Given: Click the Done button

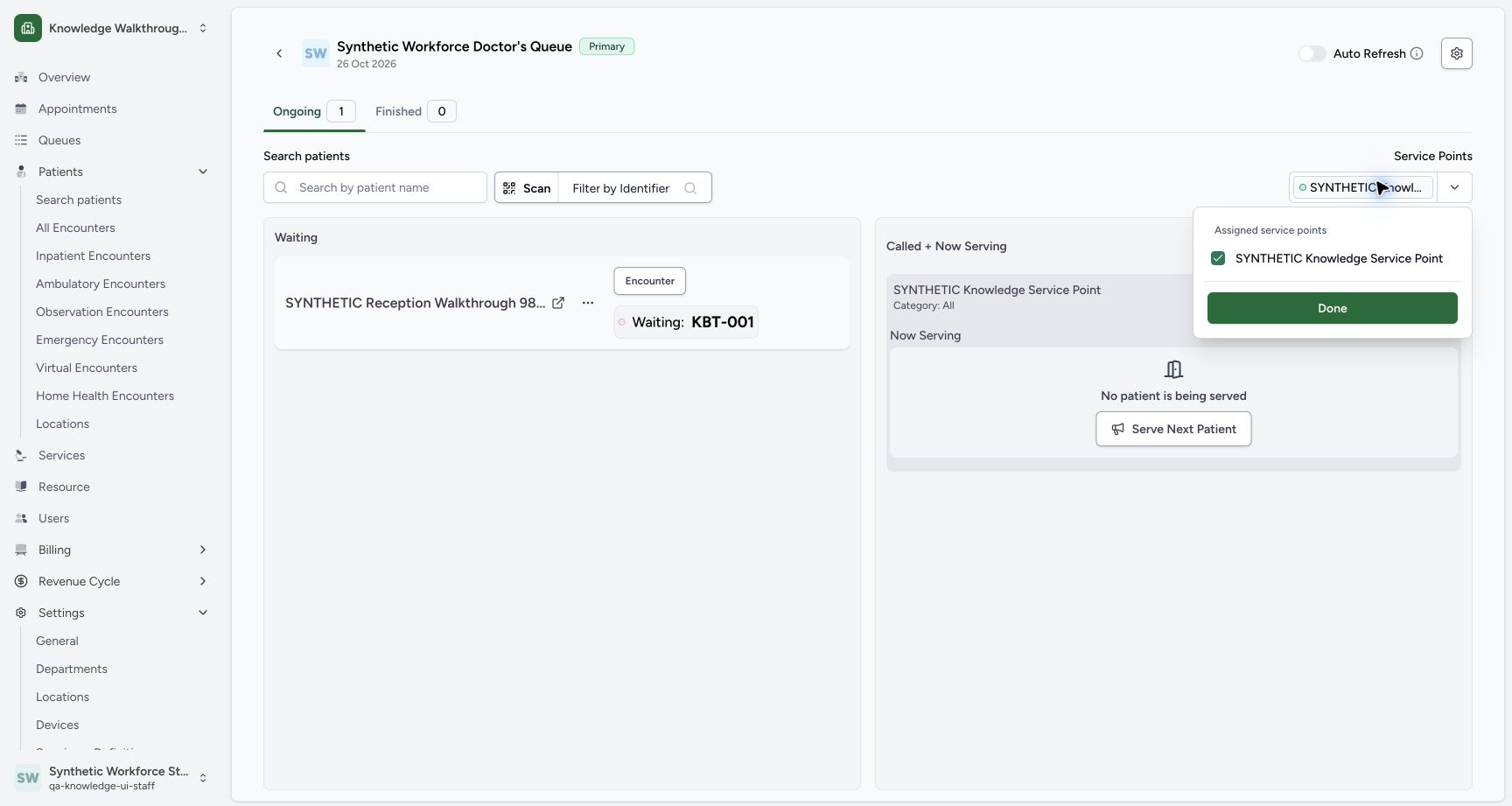Looking at the screenshot, I should coord(1332,308).
